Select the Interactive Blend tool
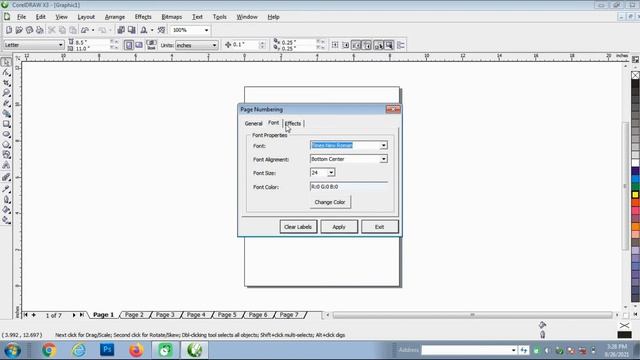640x360 pixels. [x=6, y=177]
